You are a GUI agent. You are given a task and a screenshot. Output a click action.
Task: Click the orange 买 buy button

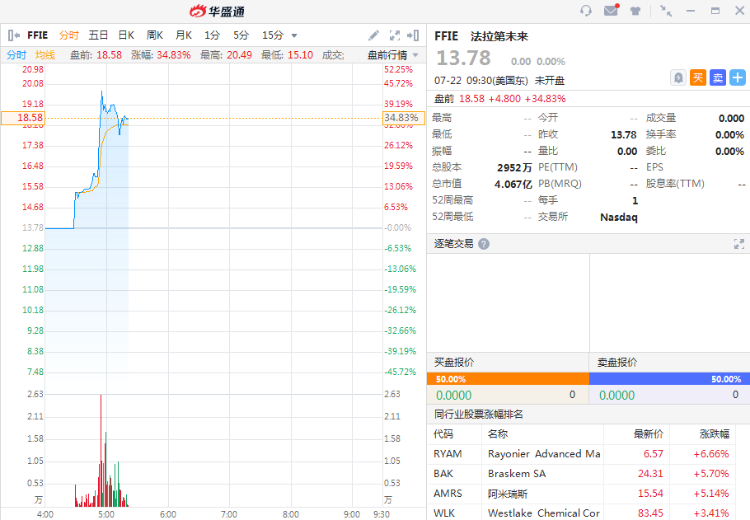[x=698, y=77]
